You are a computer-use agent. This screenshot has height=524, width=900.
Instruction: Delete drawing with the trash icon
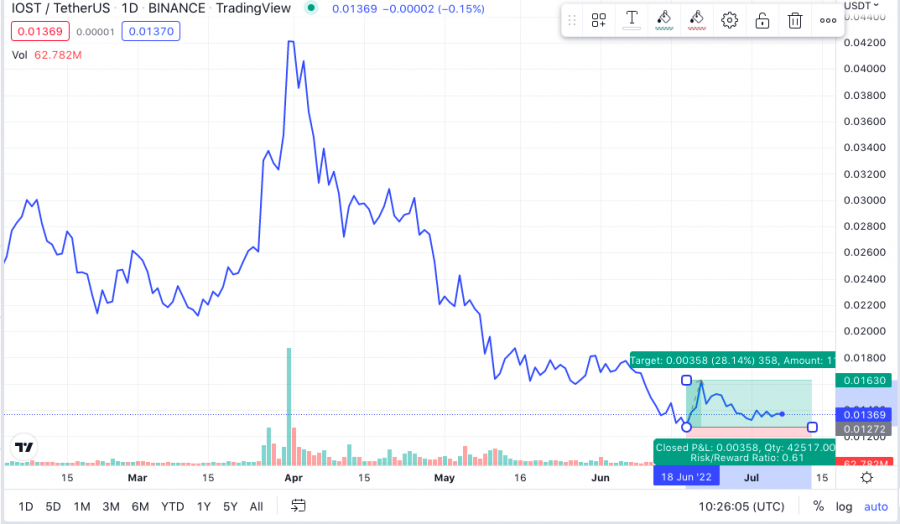point(795,21)
